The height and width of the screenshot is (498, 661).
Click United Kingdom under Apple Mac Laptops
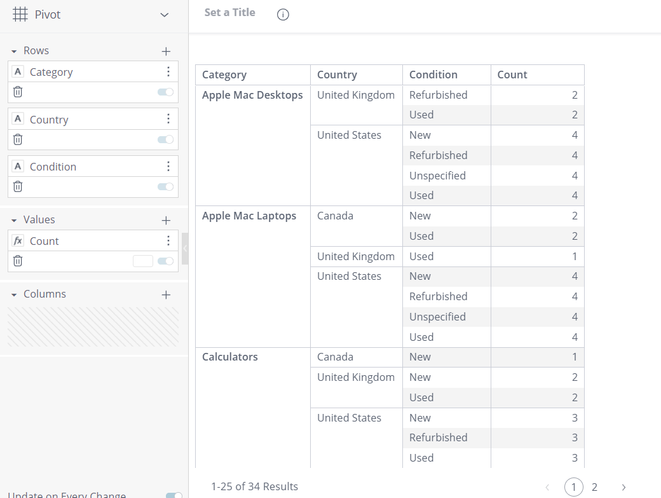[x=356, y=256]
